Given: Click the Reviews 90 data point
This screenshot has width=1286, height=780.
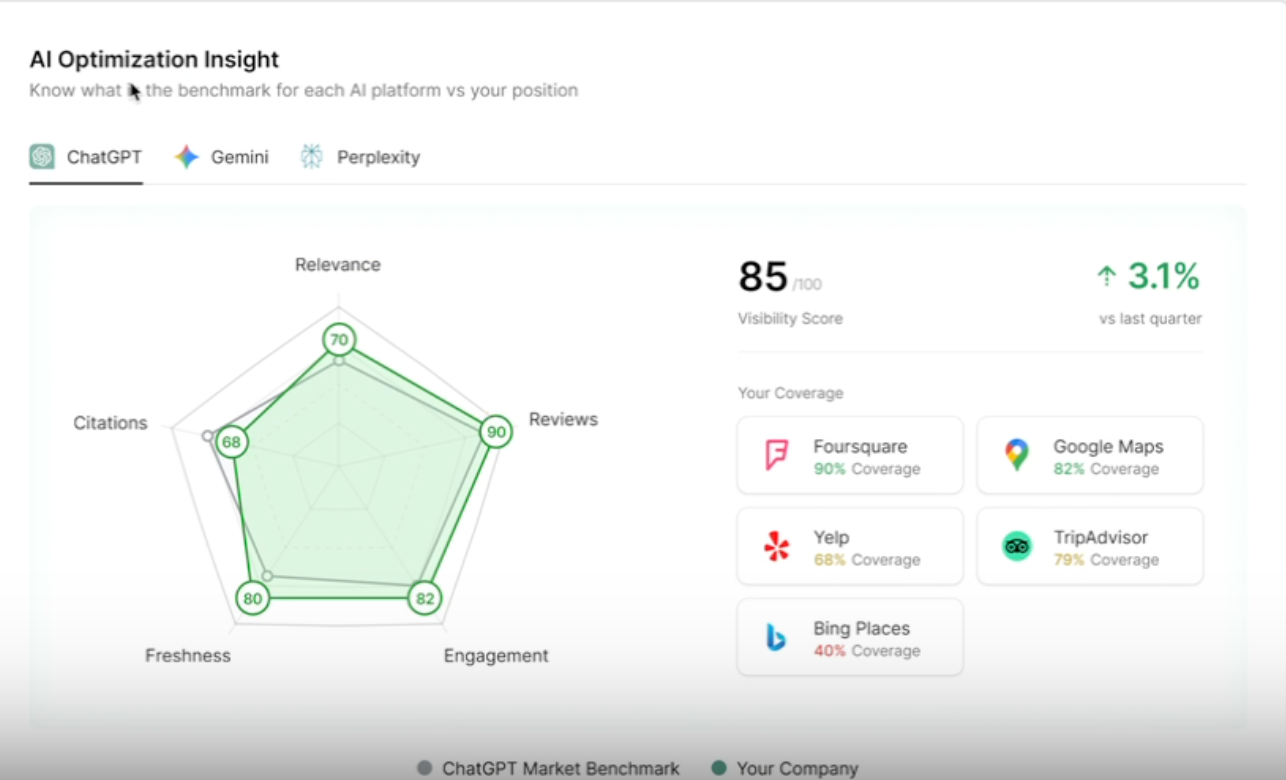Looking at the screenshot, I should coord(494,432).
